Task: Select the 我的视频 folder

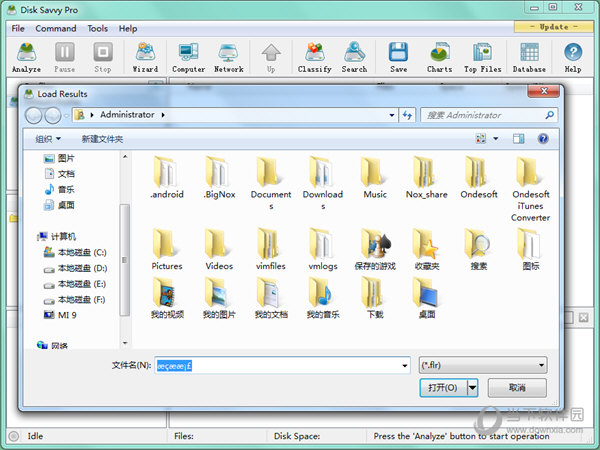Action: click(167, 298)
